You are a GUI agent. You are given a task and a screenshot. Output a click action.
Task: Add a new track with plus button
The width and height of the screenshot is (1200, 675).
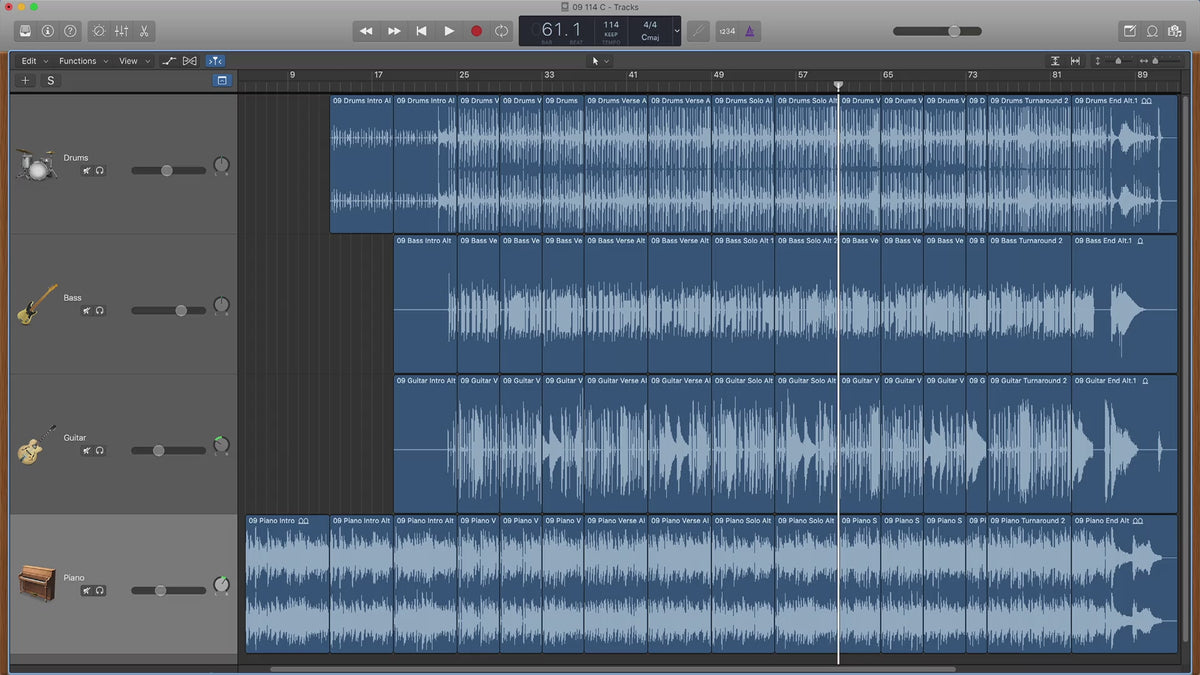click(26, 80)
